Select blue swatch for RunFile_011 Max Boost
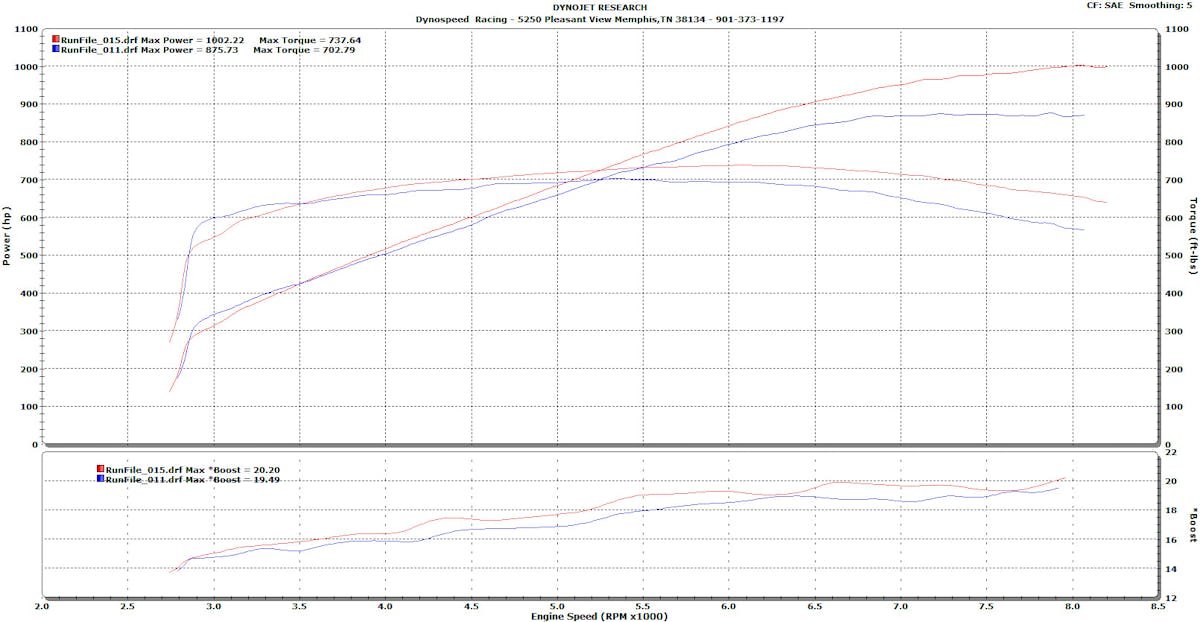Image resolution: width=1200 pixels, height=622 pixels. pyautogui.click(x=100, y=479)
